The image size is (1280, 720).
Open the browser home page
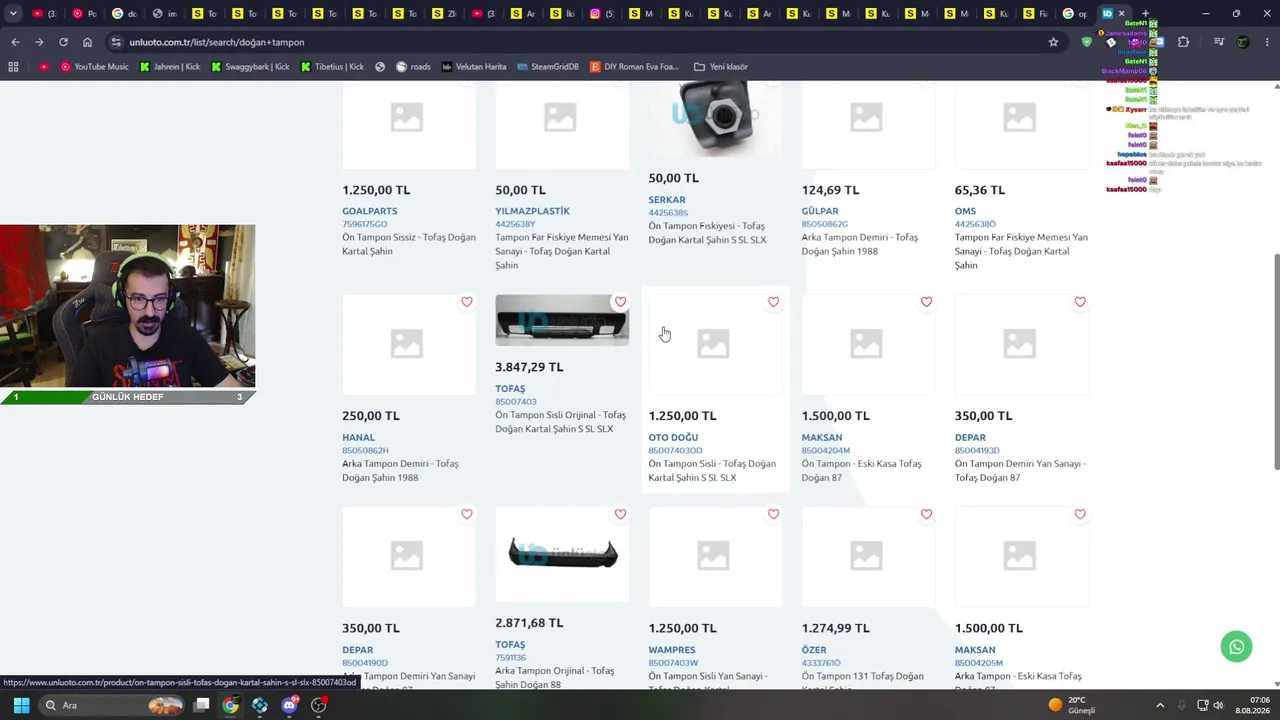click(87, 42)
